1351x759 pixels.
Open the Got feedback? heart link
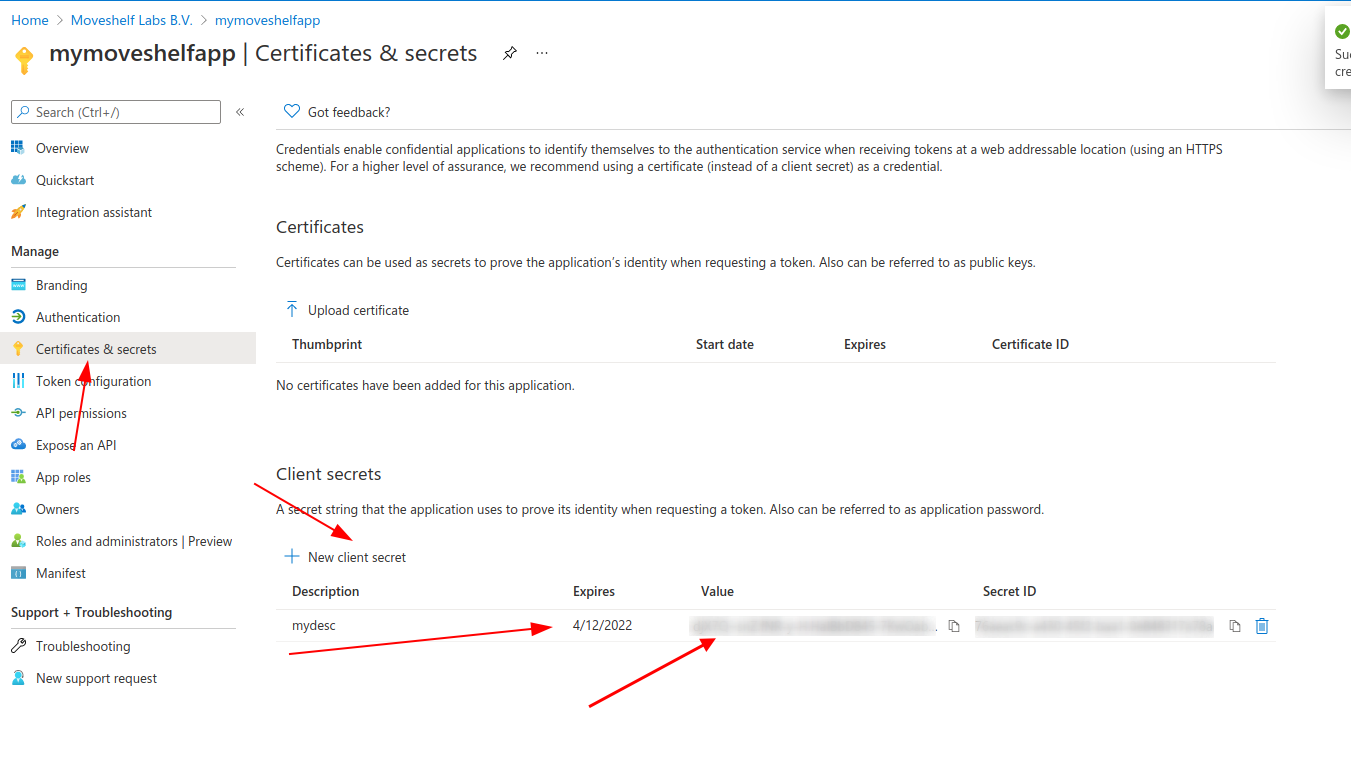click(338, 112)
